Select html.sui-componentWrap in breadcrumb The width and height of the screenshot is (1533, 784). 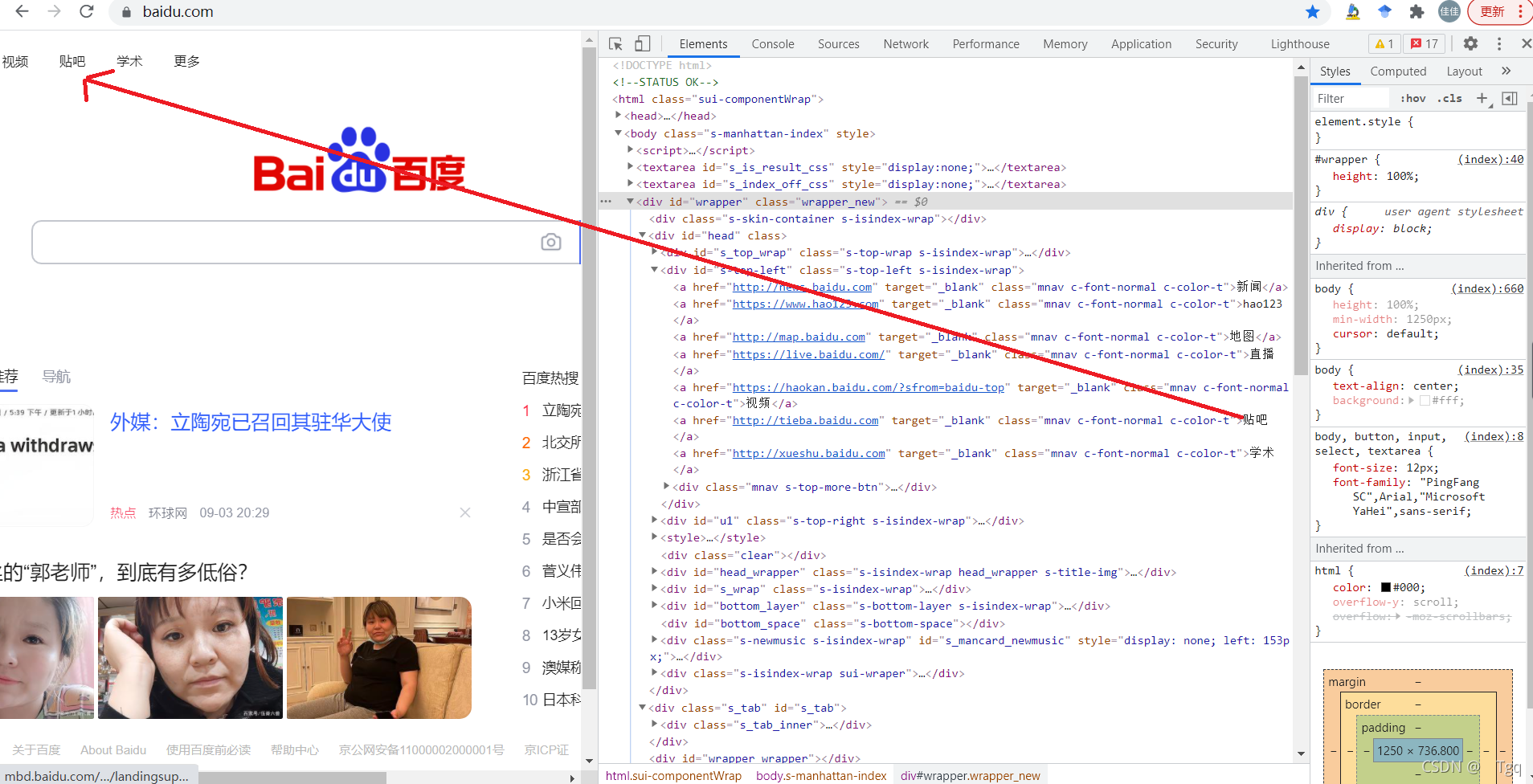pyautogui.click(x=673, y=775)
